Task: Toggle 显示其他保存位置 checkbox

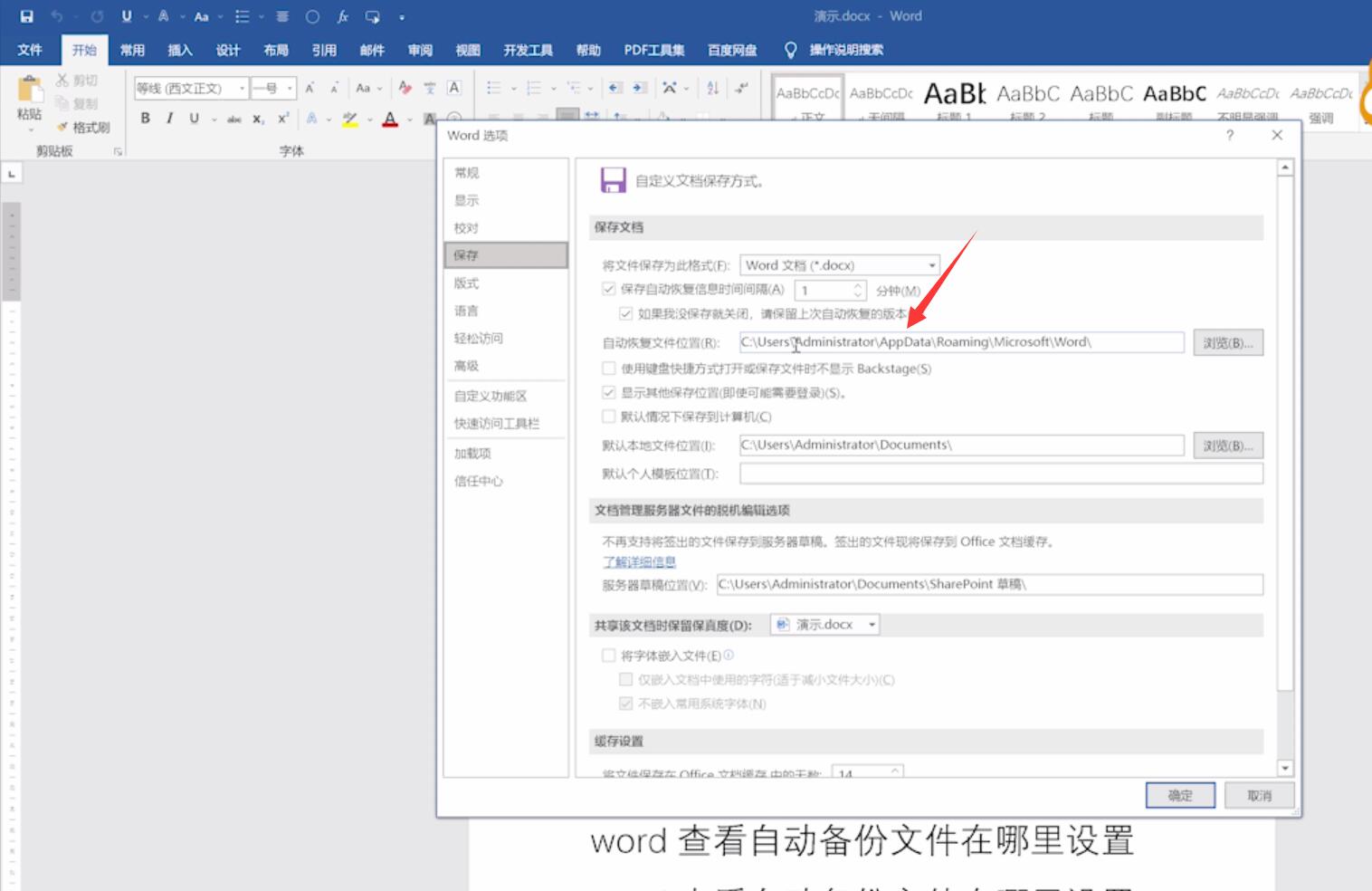Action: [609, 393]
